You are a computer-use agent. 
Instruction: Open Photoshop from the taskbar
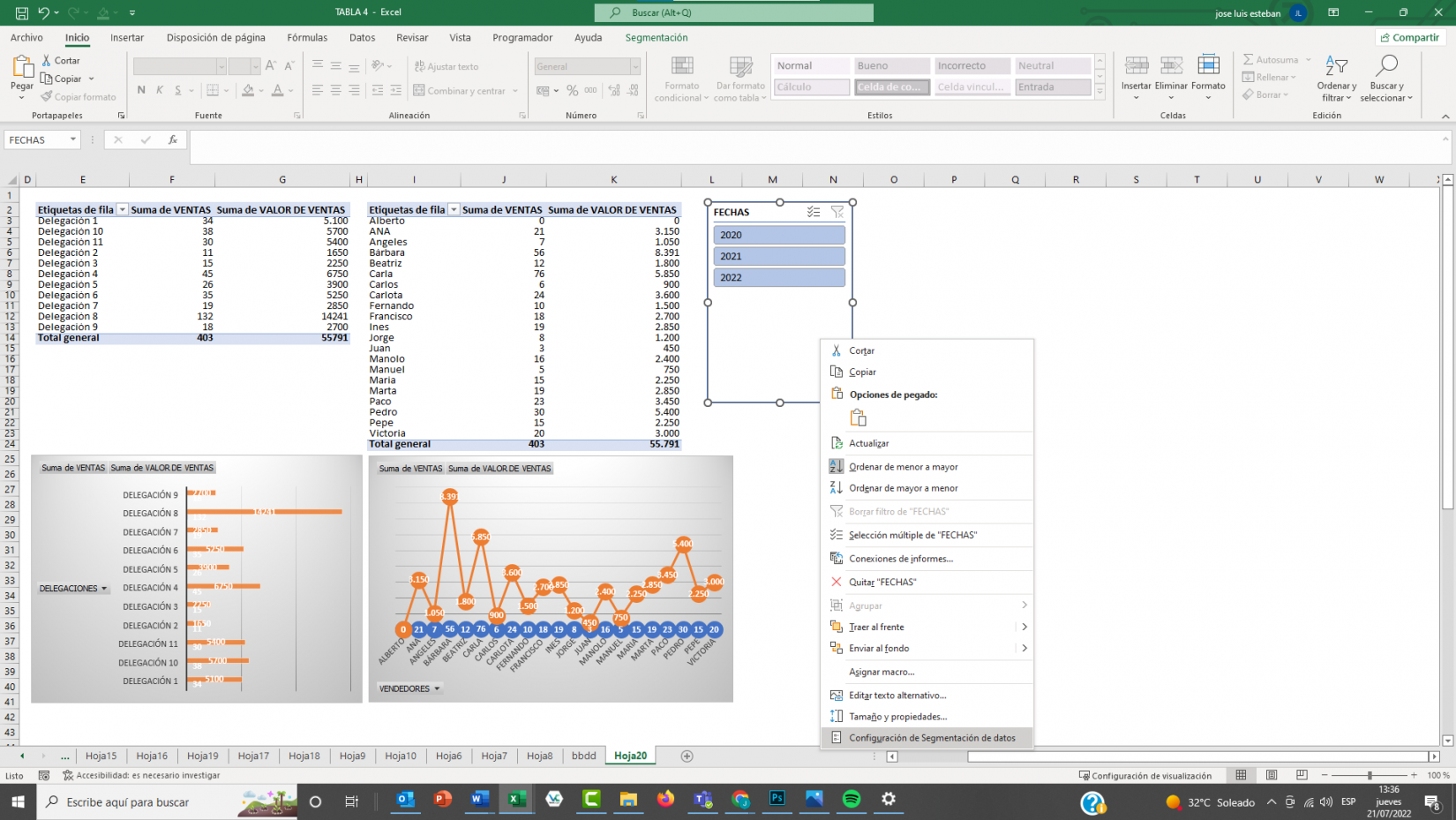coord(777,799)
